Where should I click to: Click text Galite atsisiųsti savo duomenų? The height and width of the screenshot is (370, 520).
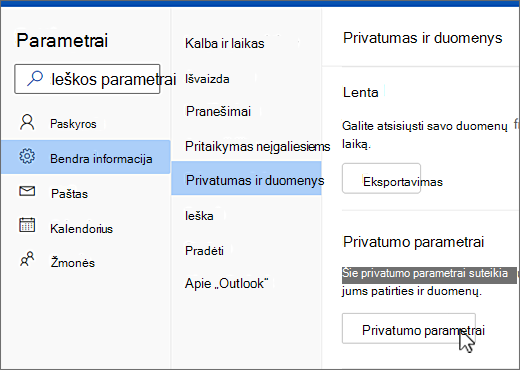pos(425,126)
